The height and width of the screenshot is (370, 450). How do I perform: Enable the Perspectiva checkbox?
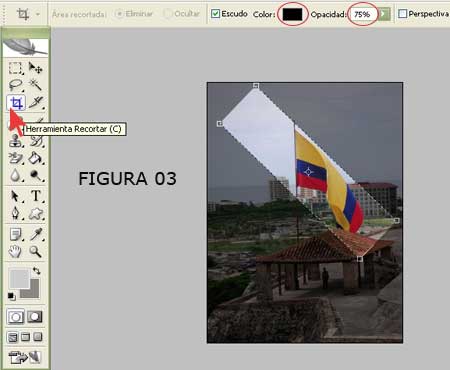click(x=403, y=14)
